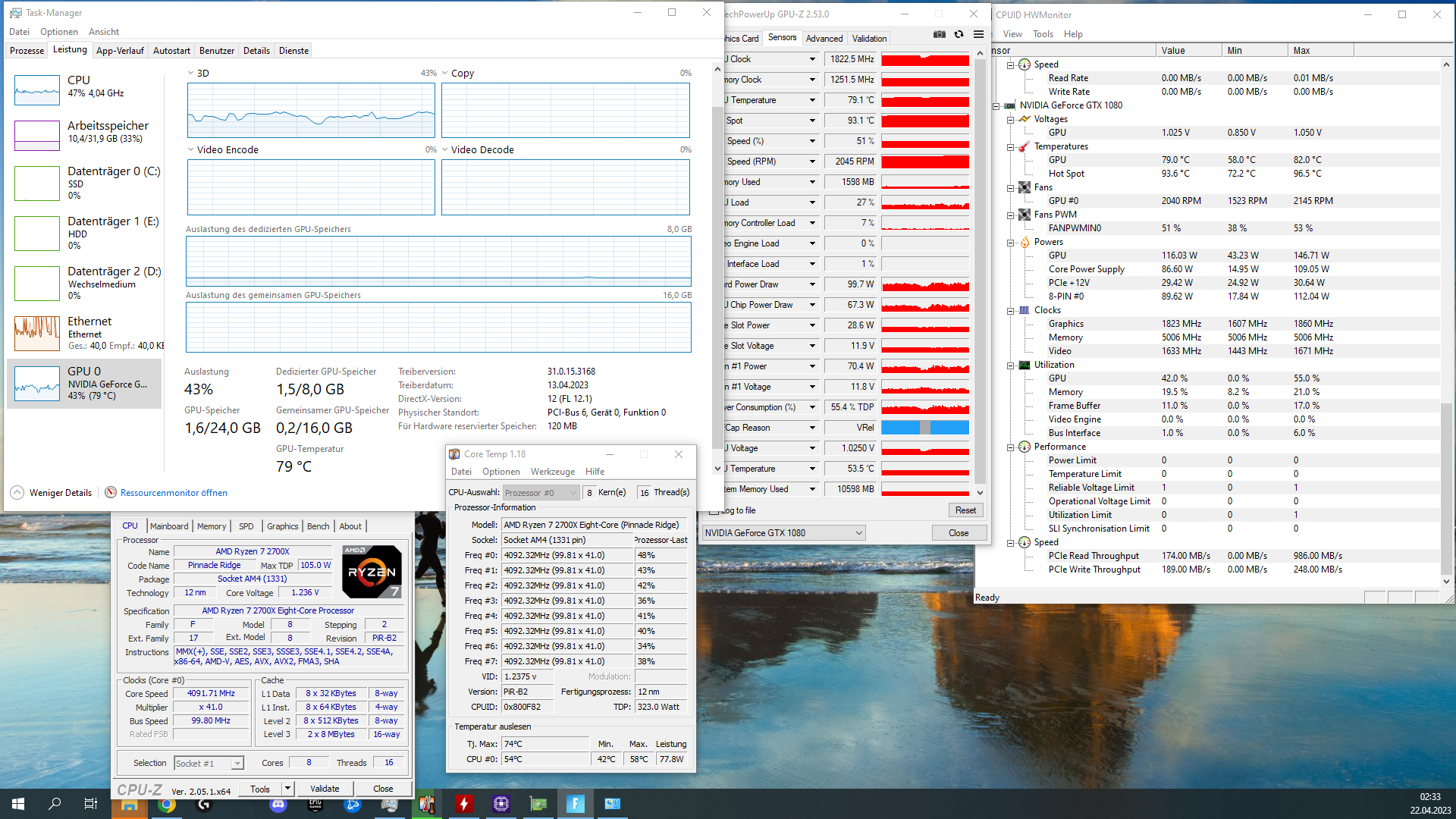Collapse Powers node in HWMonitor
Screen dimensions: 1456x819
[1010, 243]
